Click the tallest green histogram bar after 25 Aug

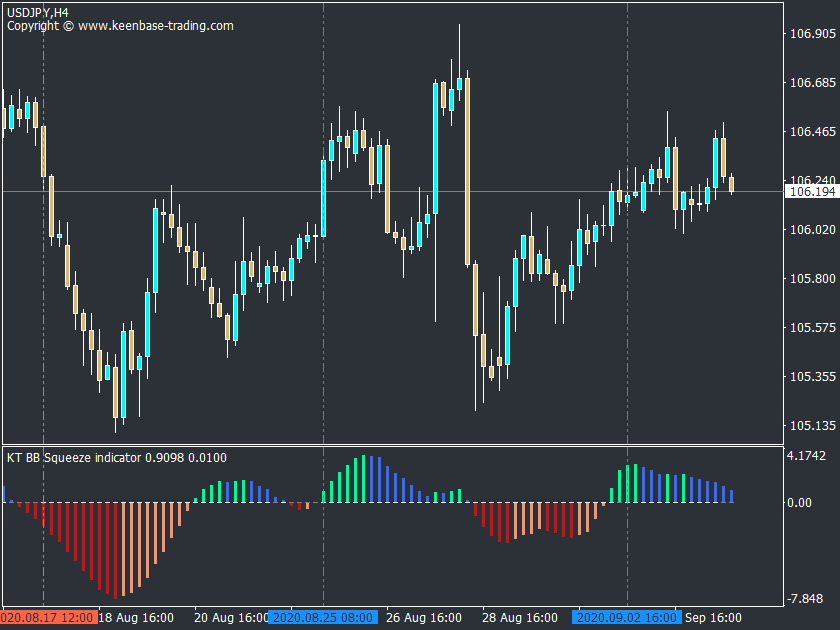point(363,479)
